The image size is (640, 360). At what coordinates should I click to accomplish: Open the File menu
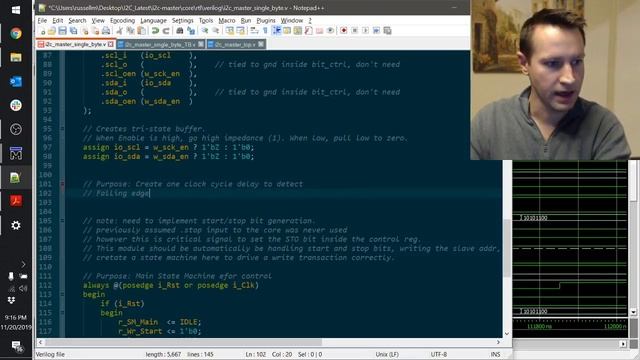click(42, 20)
